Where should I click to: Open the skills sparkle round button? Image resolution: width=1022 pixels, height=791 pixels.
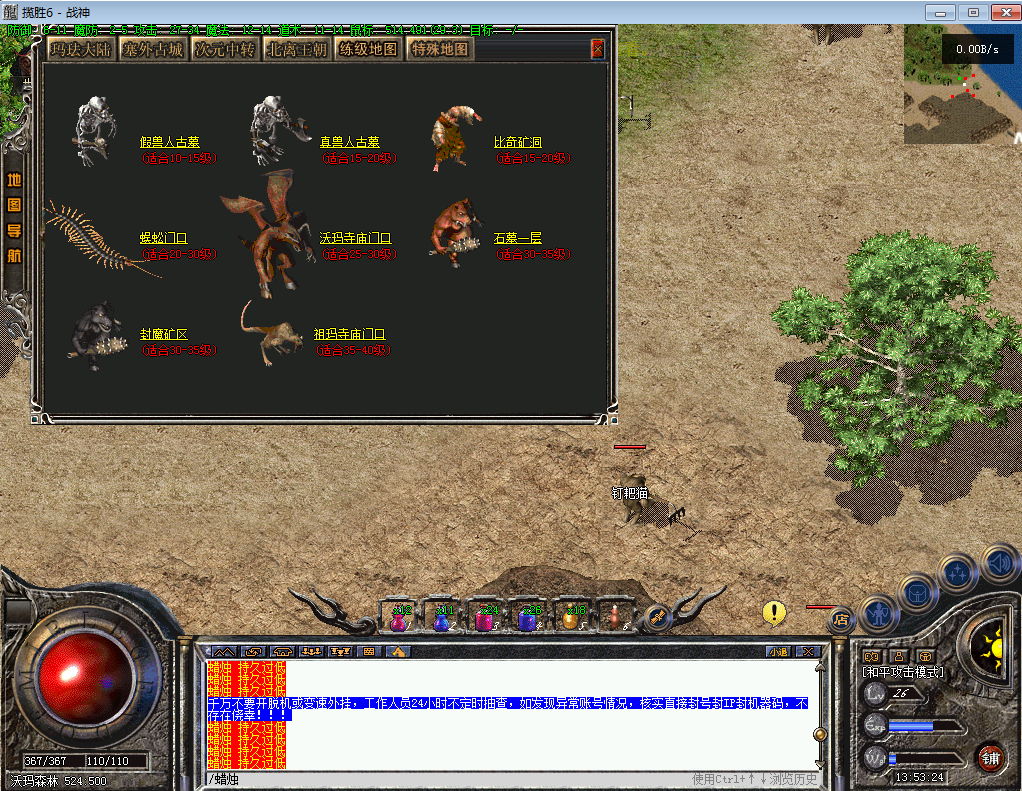coord(956,573)
